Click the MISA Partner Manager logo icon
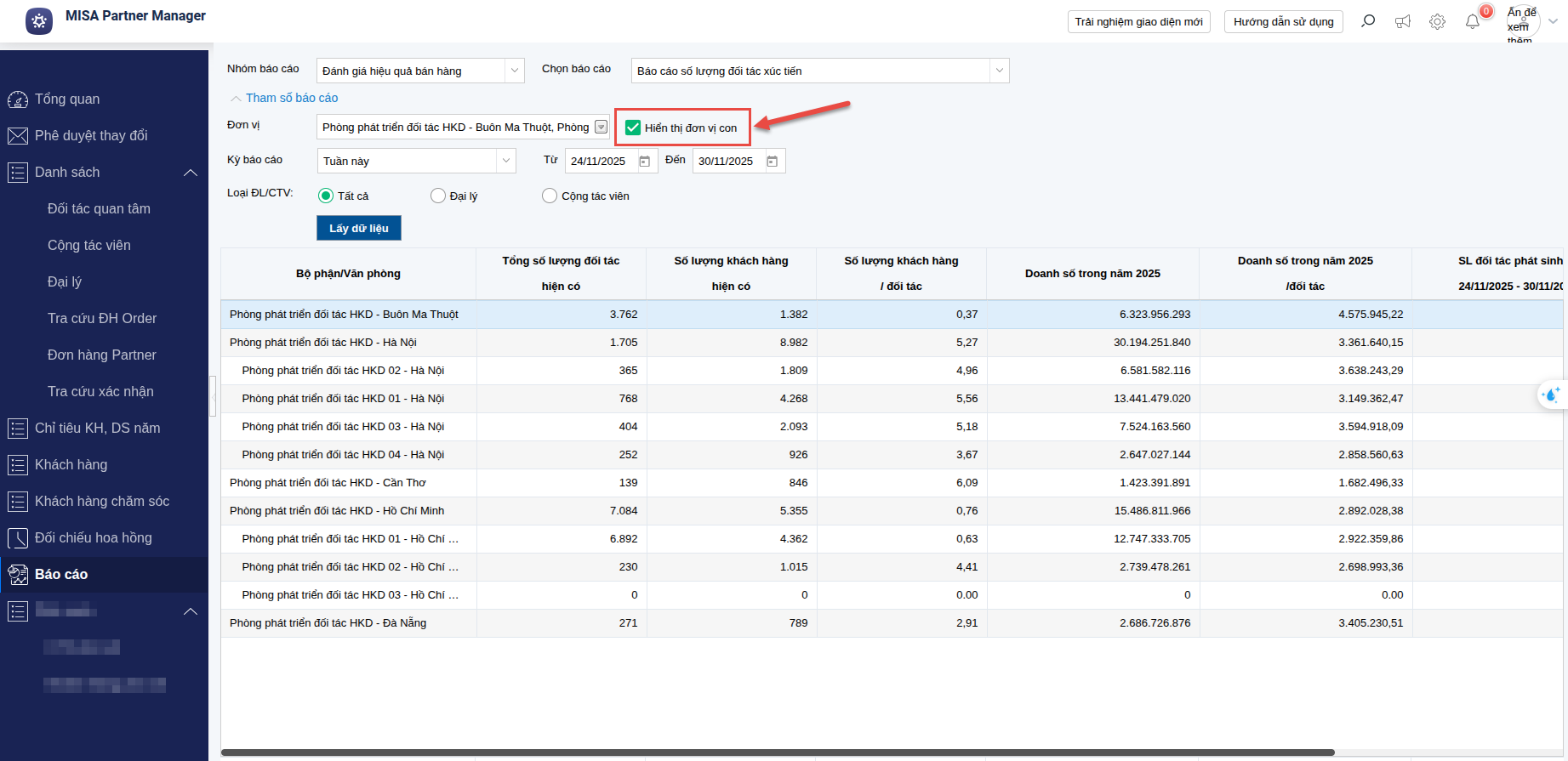Image resolution: width=1568 pixels, height=761 pixels. [x=39, y=21]
